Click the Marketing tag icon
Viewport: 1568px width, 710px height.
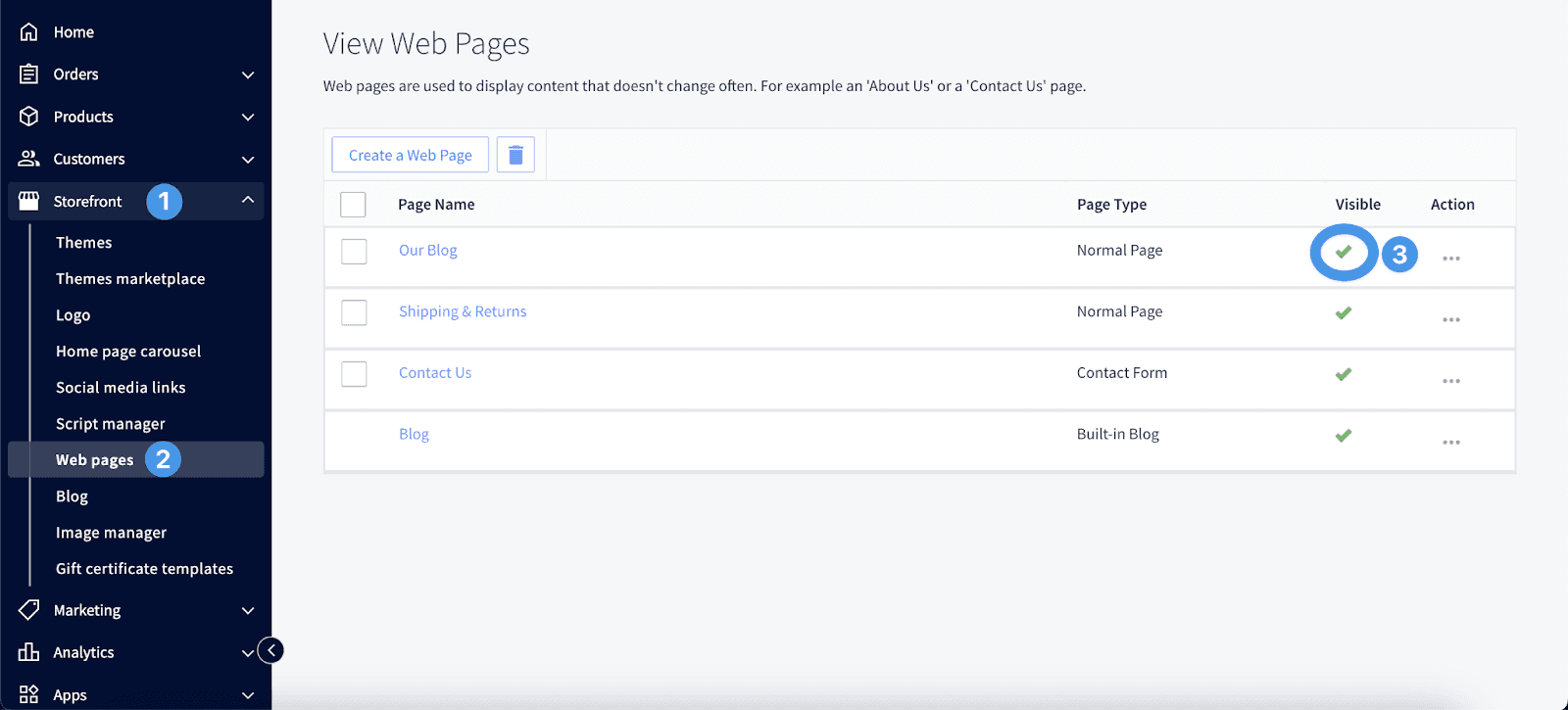point(29,609)
